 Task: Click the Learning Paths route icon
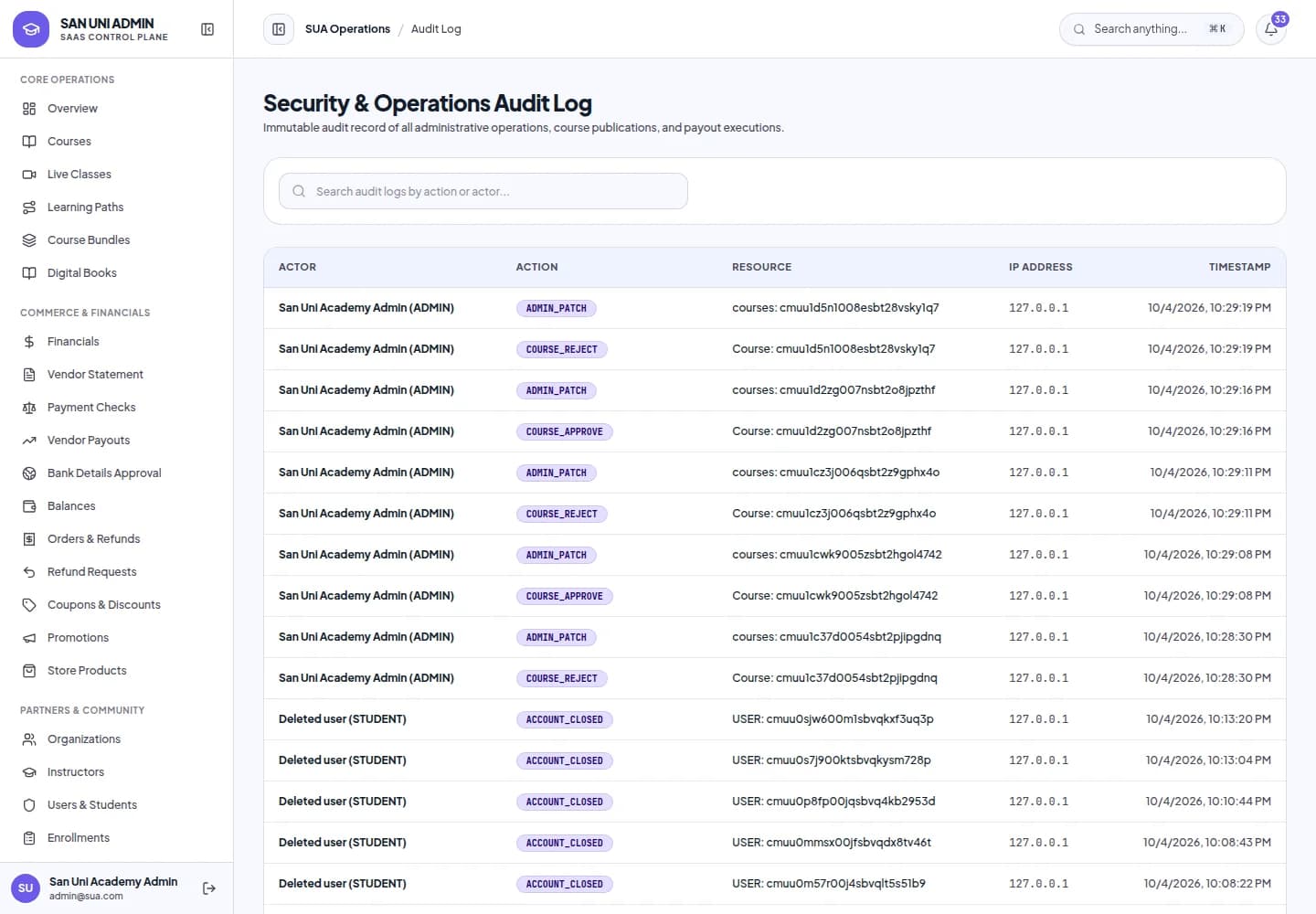[29, 207]
